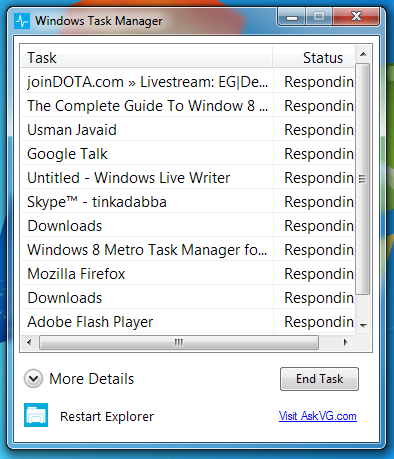Click the horizontal scrollbar thumb
Viewport: 394px width, 459px height.
click(179, 342)
